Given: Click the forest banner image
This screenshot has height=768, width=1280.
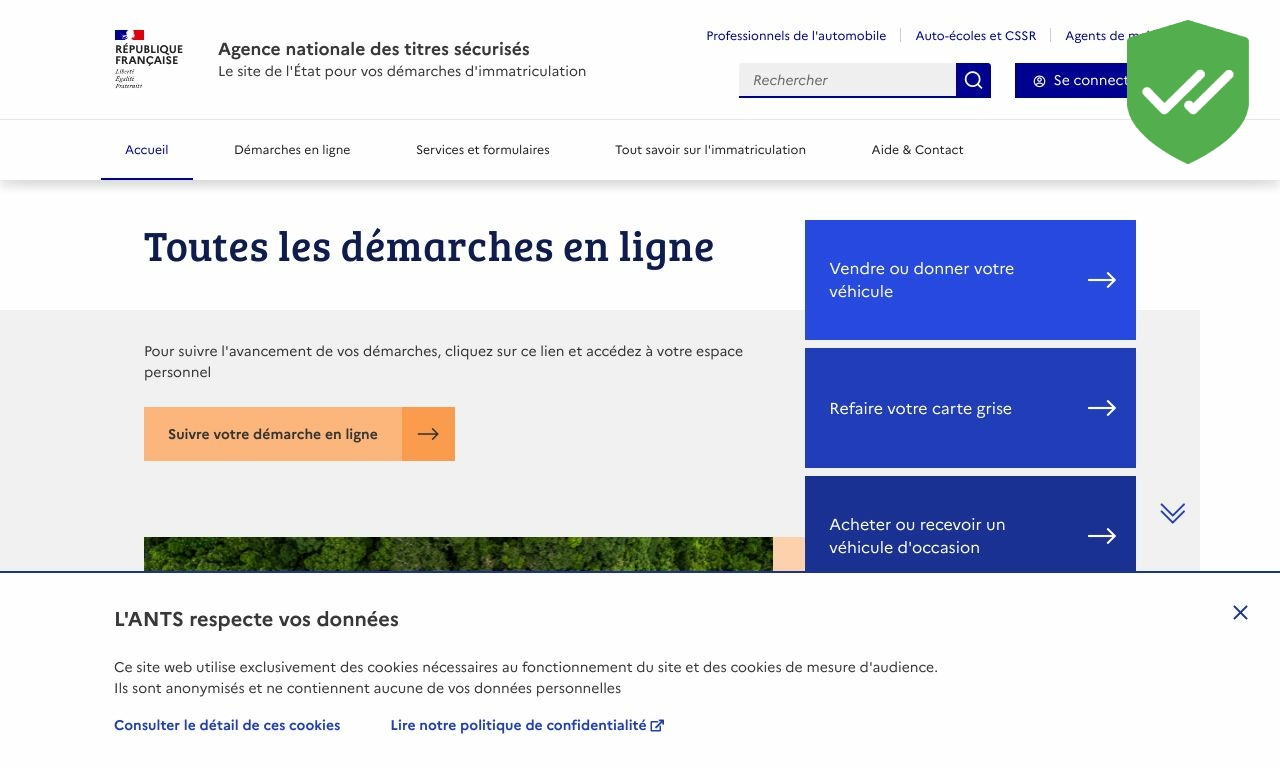Looking at the screenshot, I should pyautogui.click(x=458, y=554).
